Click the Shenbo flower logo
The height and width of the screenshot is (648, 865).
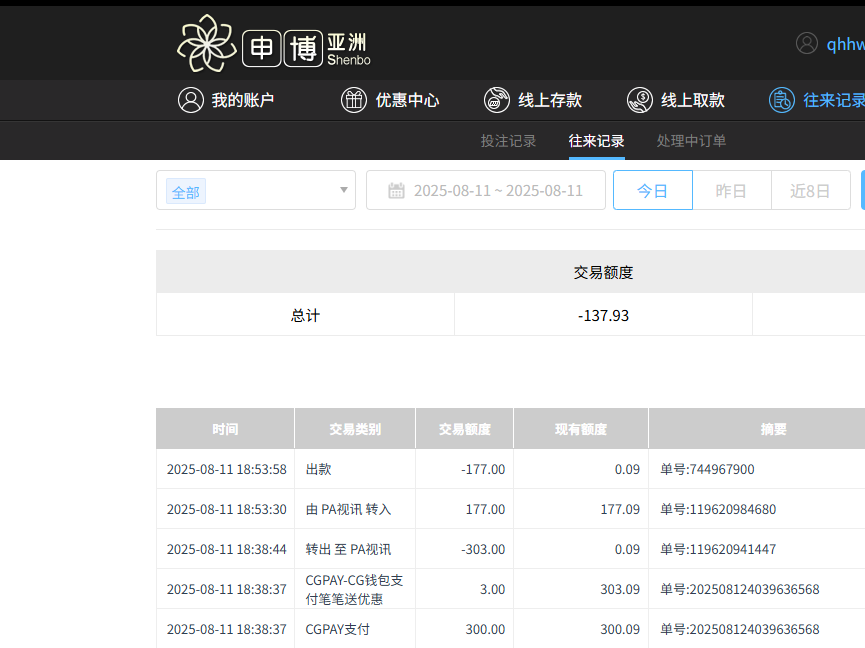205,42
